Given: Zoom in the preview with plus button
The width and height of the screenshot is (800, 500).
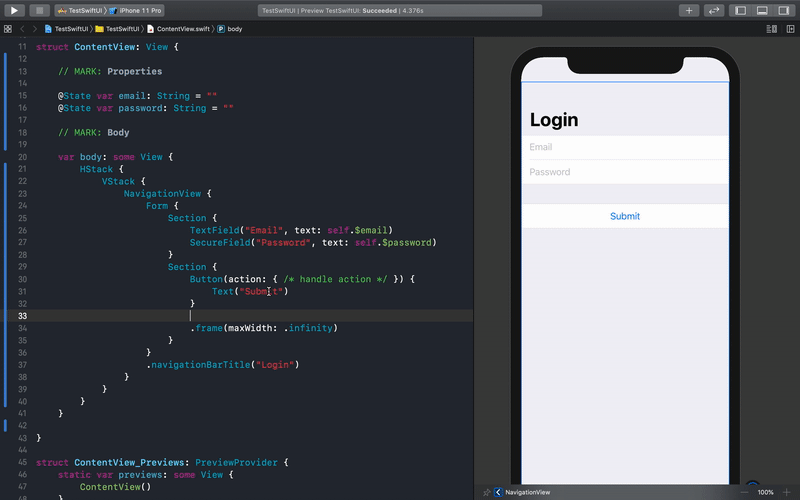Looking at the screenshot, I should 787,492.
